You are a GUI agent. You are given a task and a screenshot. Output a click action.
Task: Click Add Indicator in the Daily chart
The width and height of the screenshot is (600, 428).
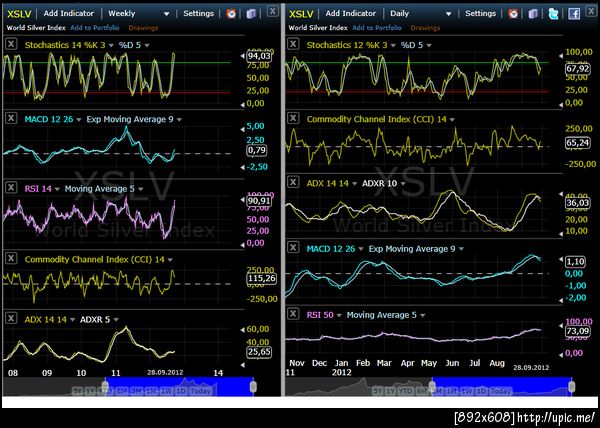351,13
